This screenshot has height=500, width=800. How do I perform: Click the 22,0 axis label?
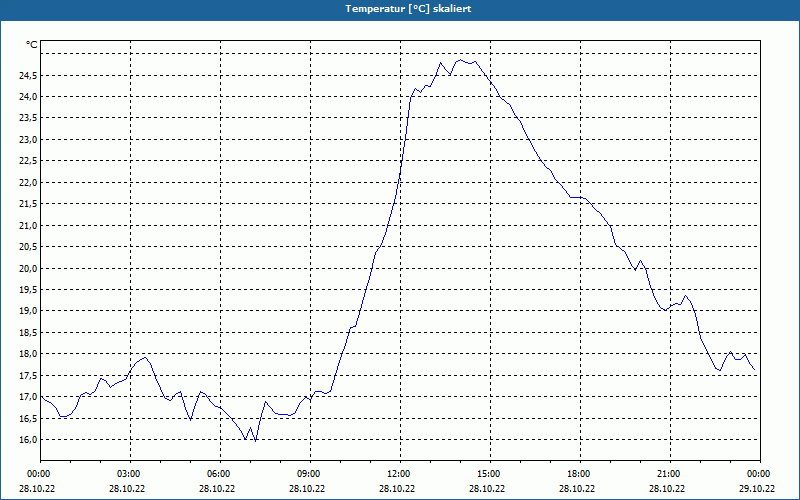coord(28,183)
